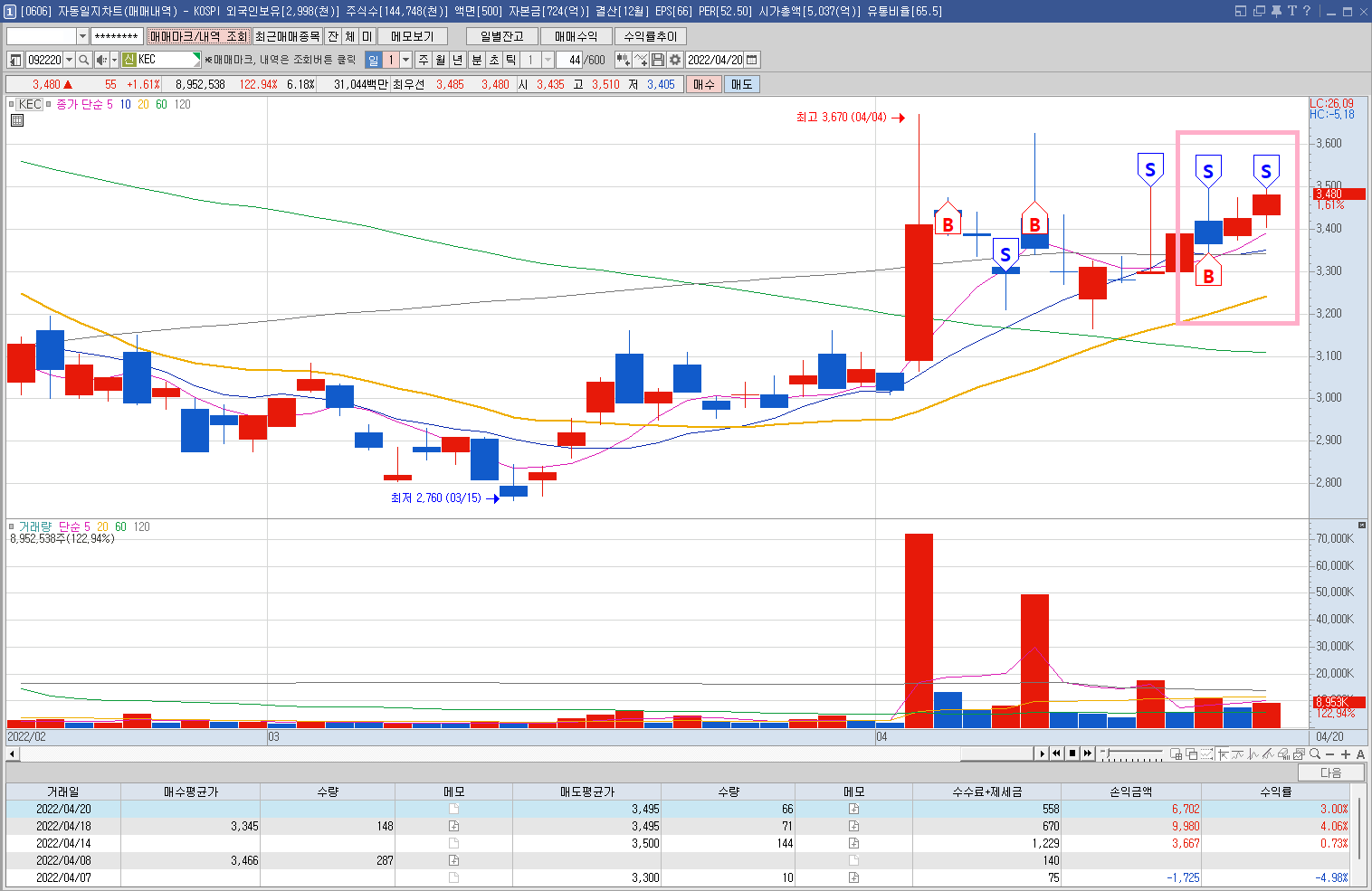Click the grid icon under the KEC label
This screenshot has width=1372, height=891.
tap(17, 120)
